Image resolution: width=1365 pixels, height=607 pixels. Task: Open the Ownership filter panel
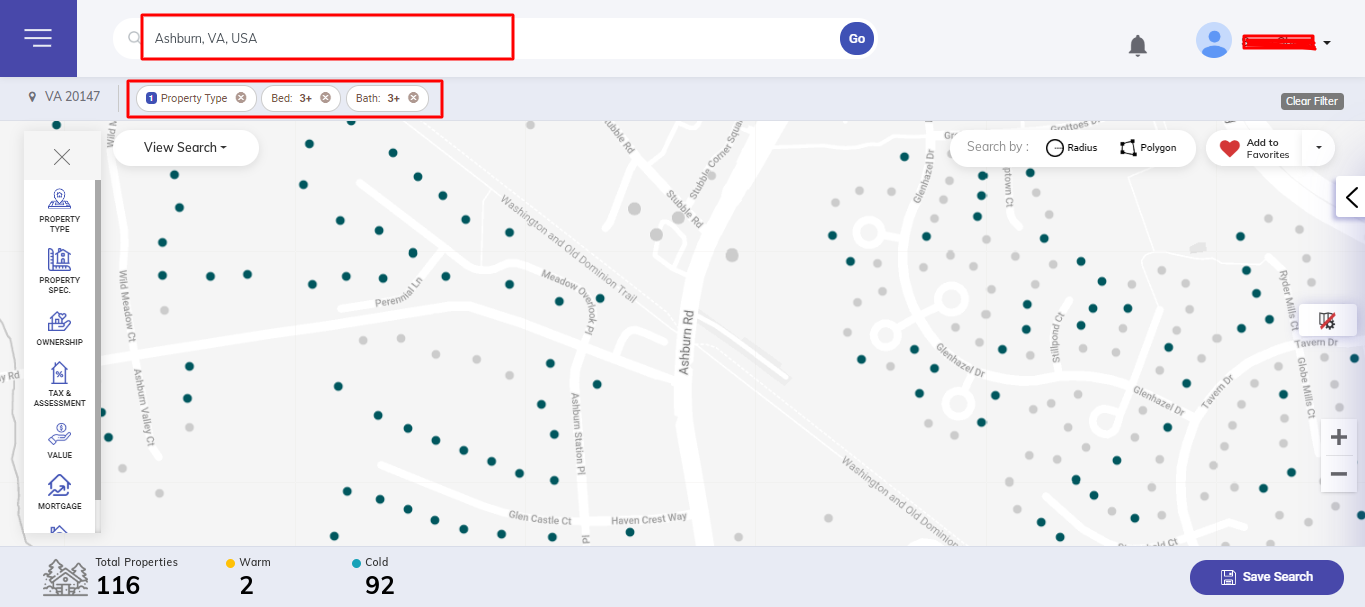click(x=60, y=329)
